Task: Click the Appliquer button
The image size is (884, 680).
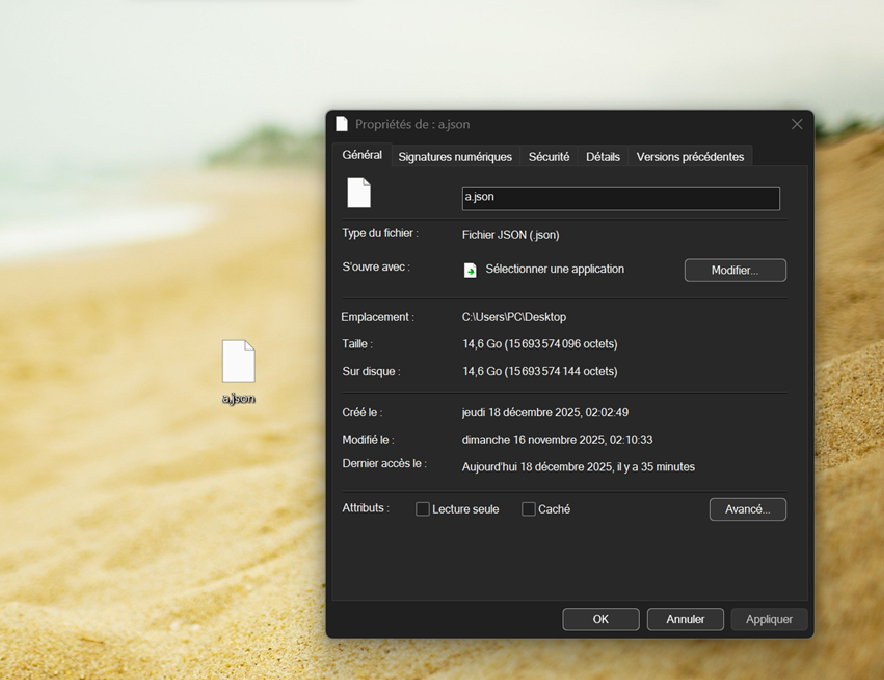Action: pyautogui.click(x=769, y=619)
